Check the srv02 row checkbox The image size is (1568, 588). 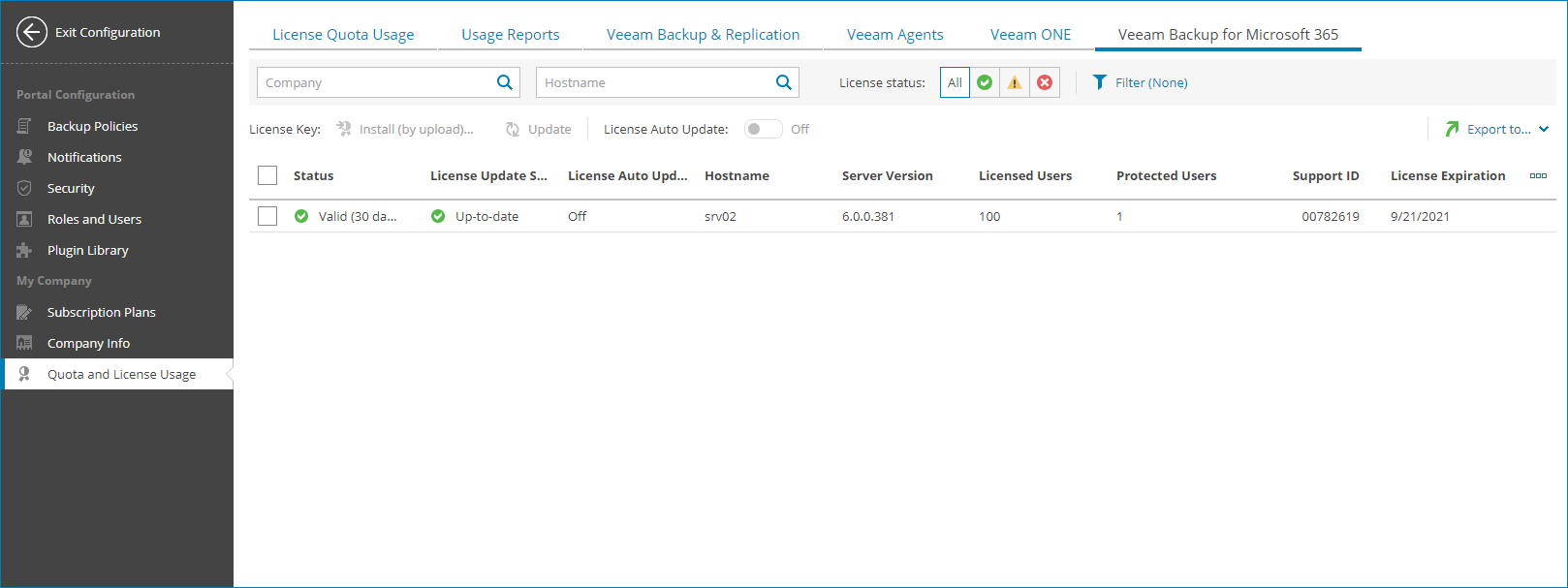(x=267, y=216)
